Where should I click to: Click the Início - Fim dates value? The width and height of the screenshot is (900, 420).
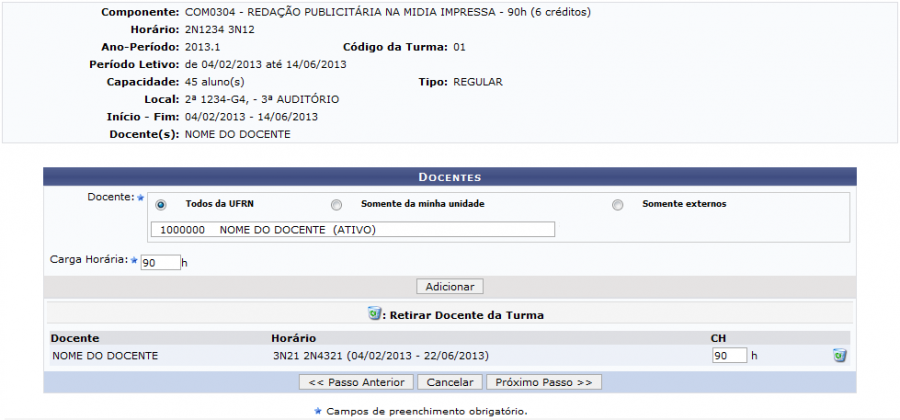[x=251, y=117]
